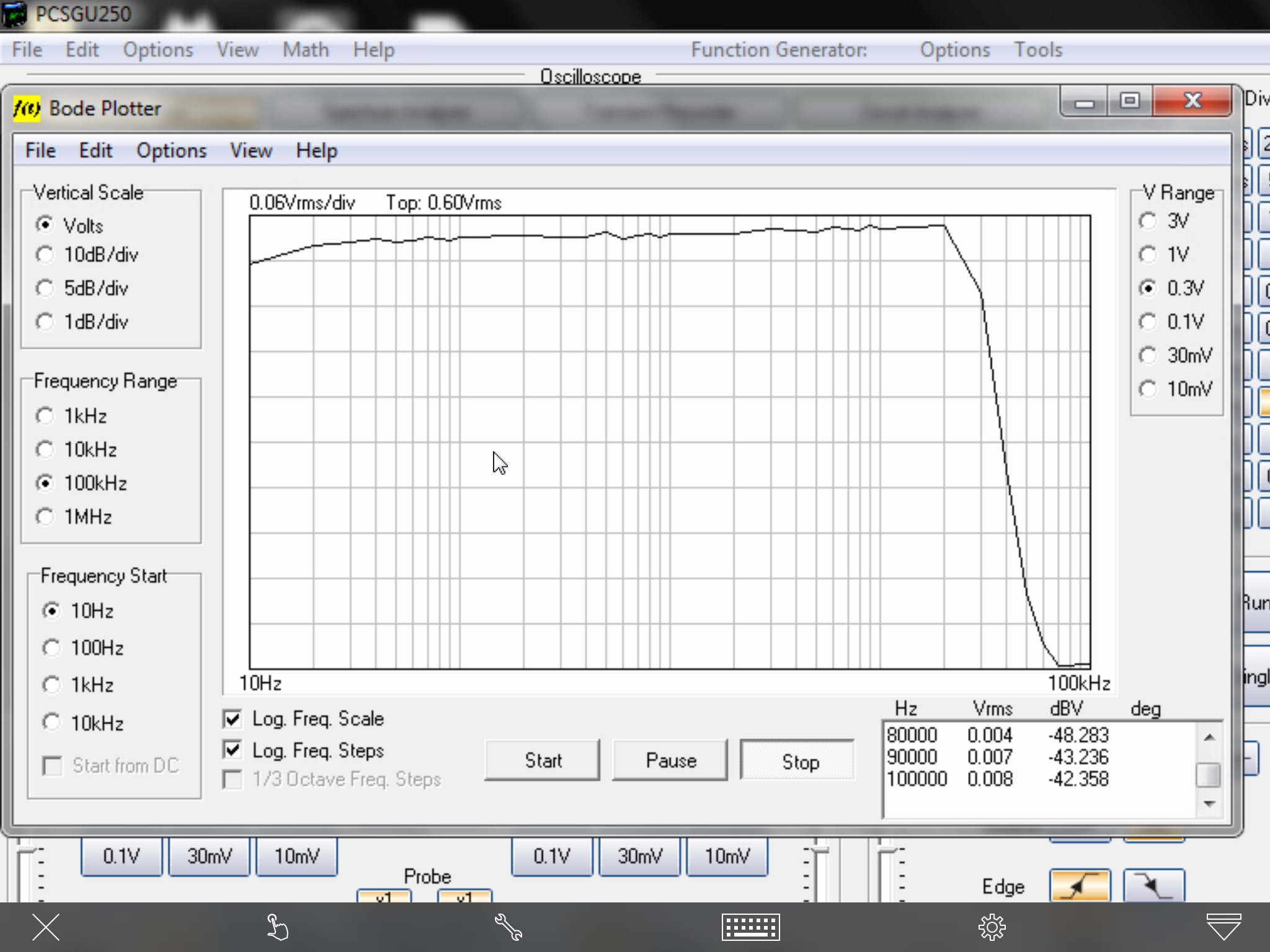
Task: Open Tools menu in PCSGU250 window
Action: coord(1038,50)
